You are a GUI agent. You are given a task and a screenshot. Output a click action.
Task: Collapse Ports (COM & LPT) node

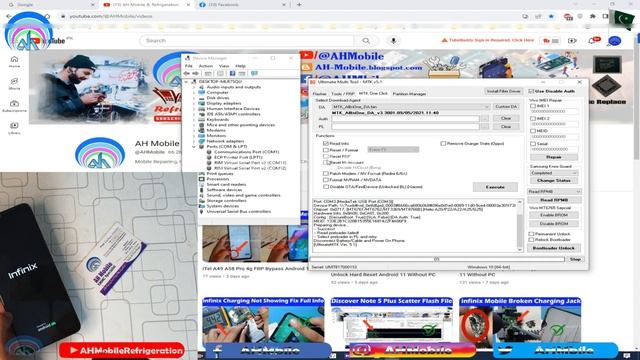click(x=194, y=147)
